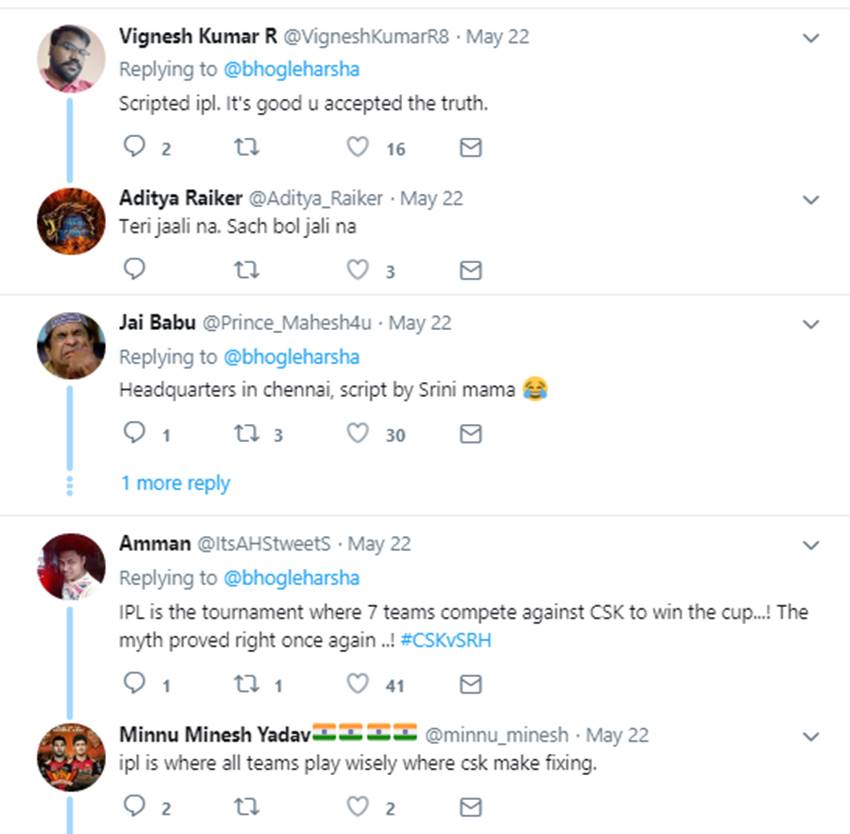Screen dimensions: 850x834
Task: Open more options chevron on Vignesh's tweet
Action: [x=811, y=38]
